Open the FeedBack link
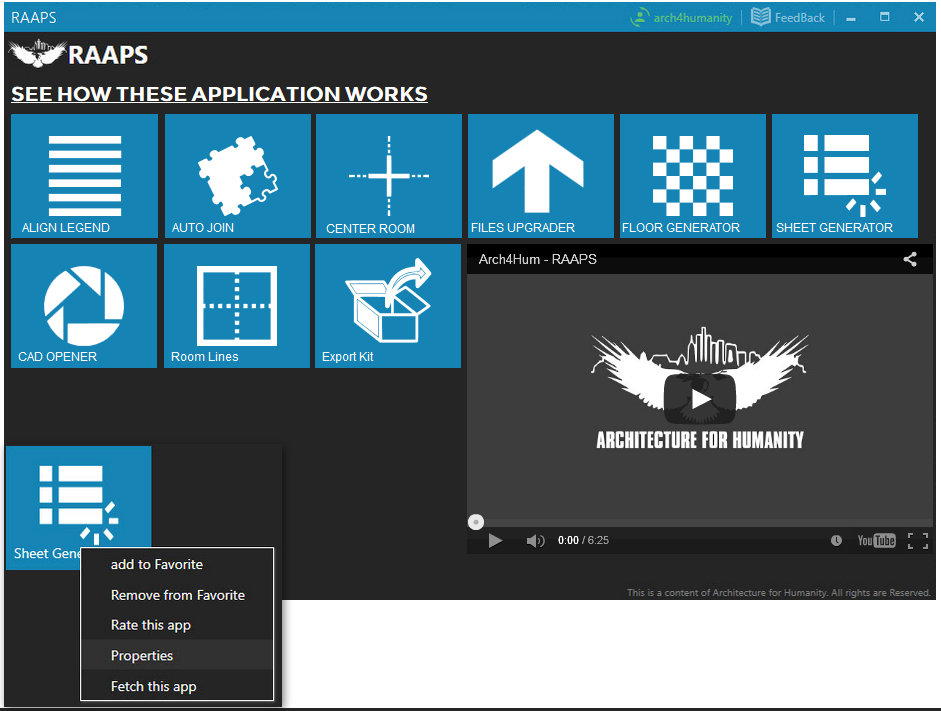941x711 pixels. click(788, 17)
